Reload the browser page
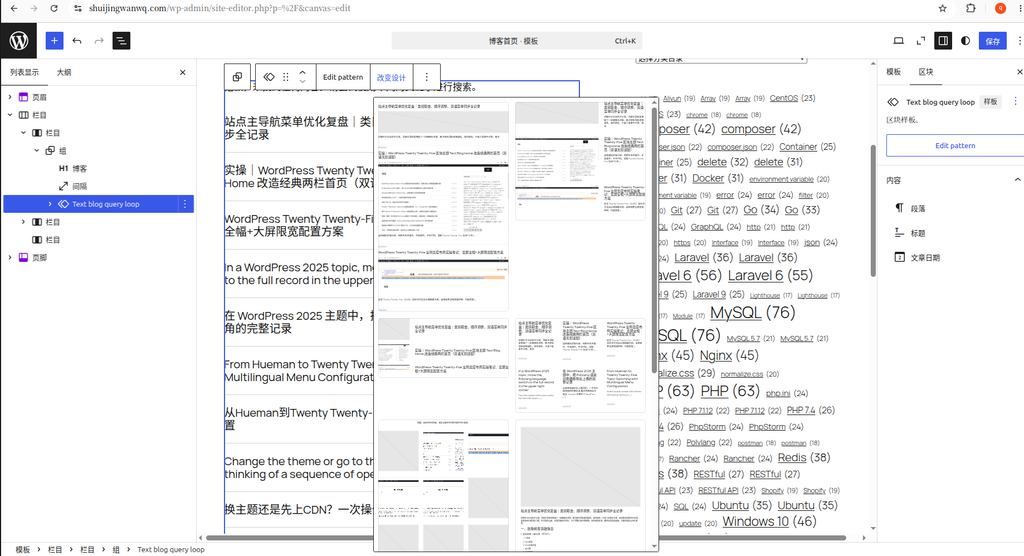This screenshot has height=556, width=1024. coord(54,8)
